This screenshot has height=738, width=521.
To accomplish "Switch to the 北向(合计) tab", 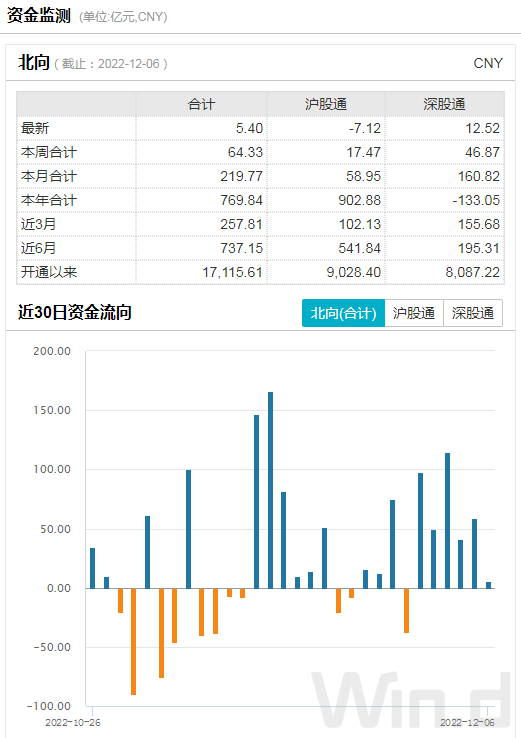I will coord(343,313).
